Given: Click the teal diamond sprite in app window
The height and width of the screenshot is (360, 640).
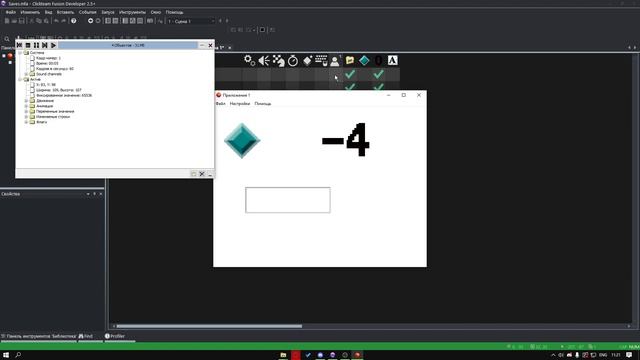Looking at the screenshot, I should [x=242, y=140].
